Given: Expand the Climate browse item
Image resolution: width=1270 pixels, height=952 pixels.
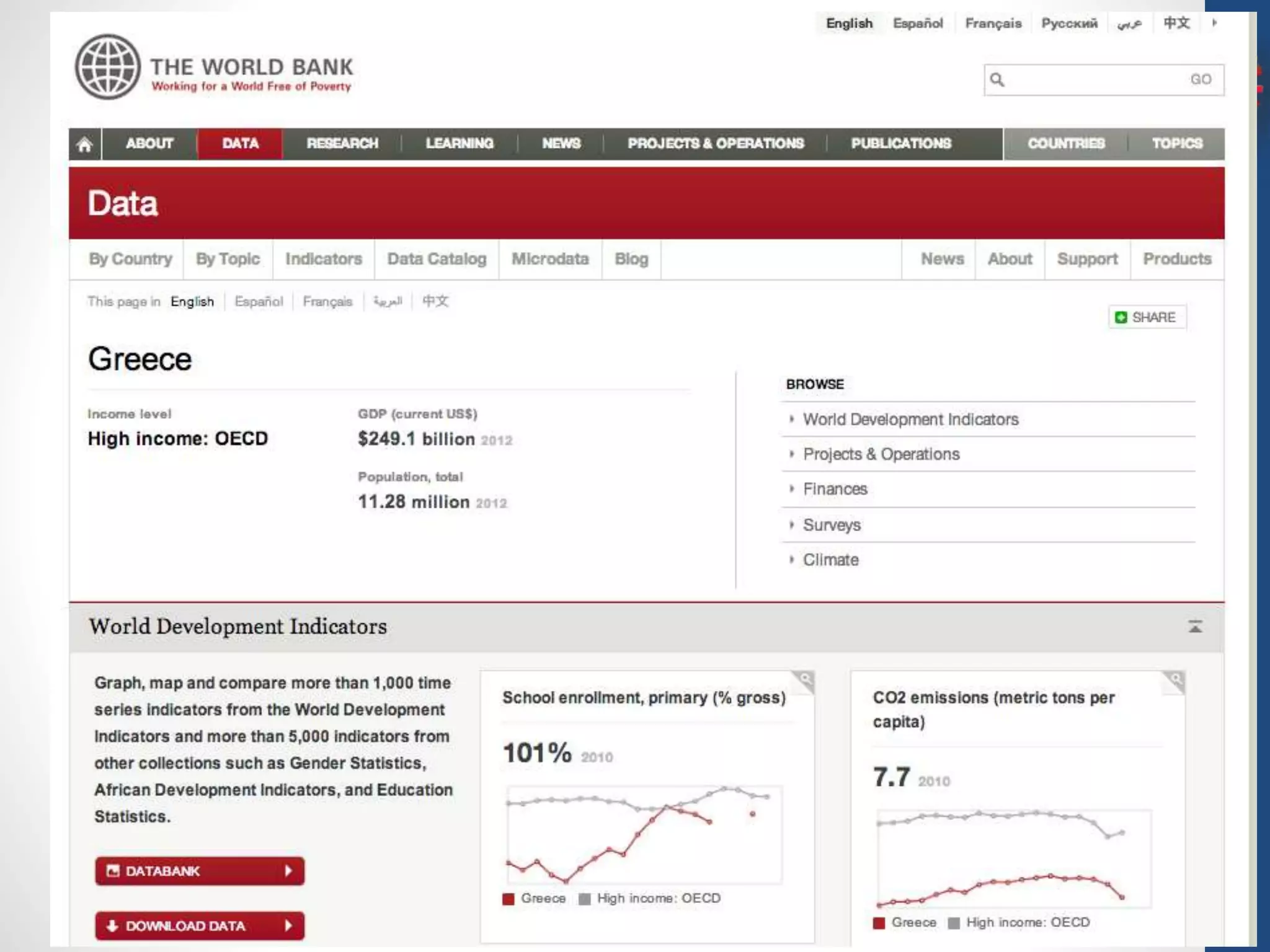Looking at the screenshot, I should coord(830,560).
